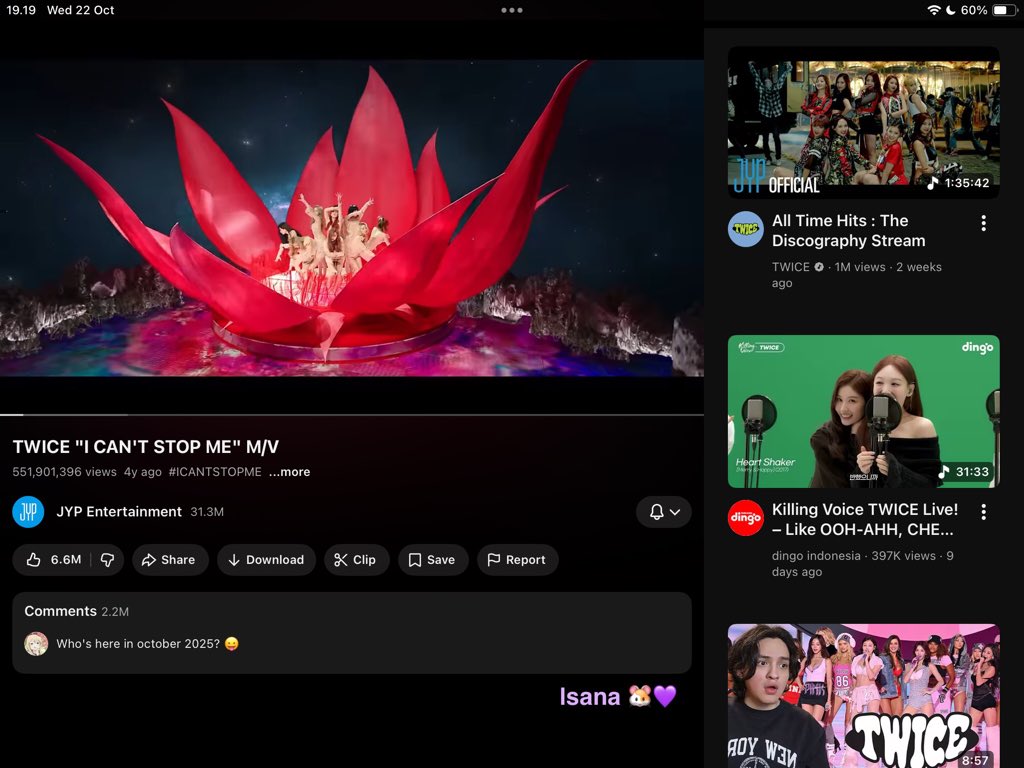
Task: Open the #ICANTSTOPME hashtag link
Action: [215, 472]
